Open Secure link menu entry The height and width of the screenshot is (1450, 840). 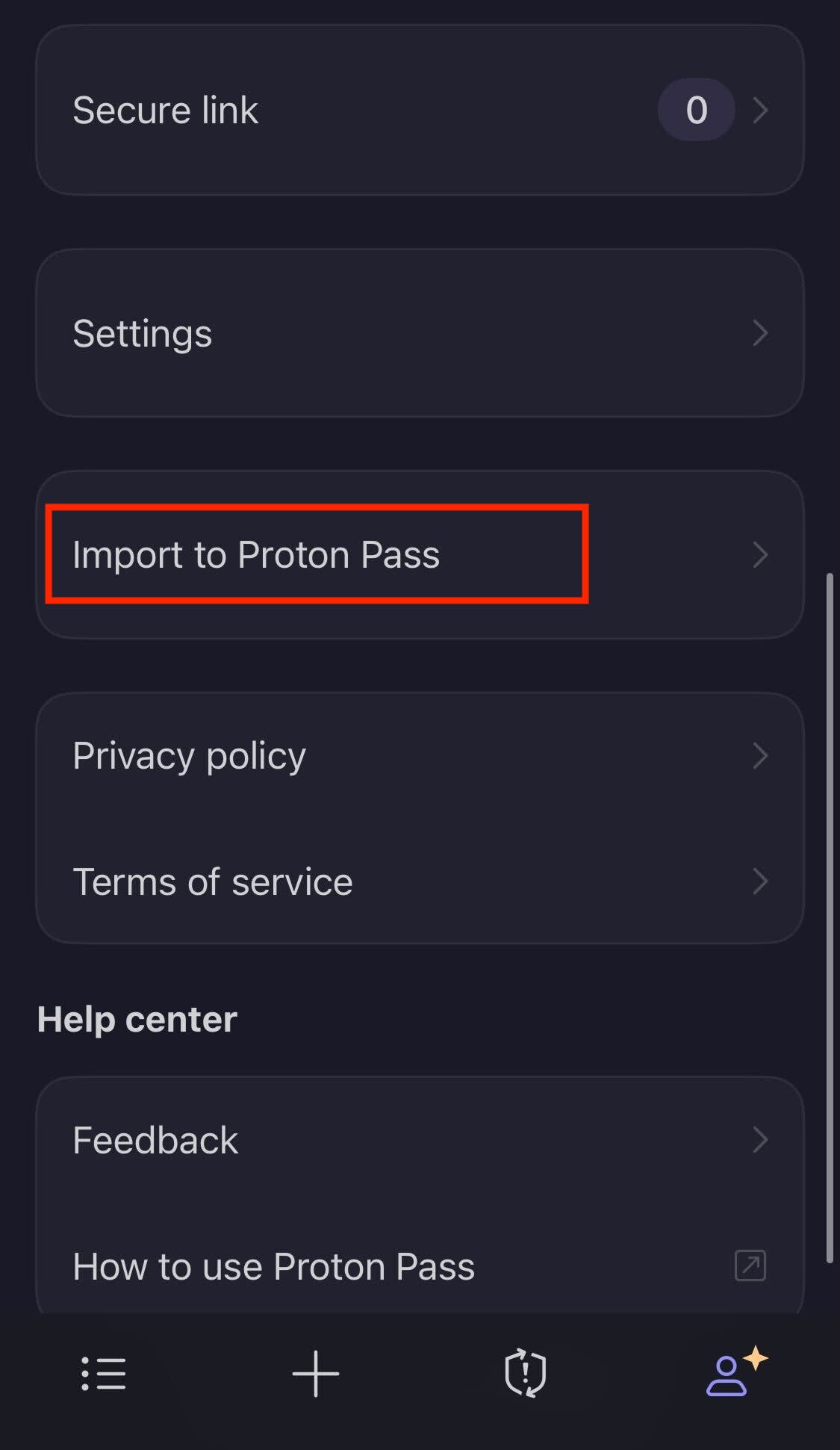pos(166,111)
